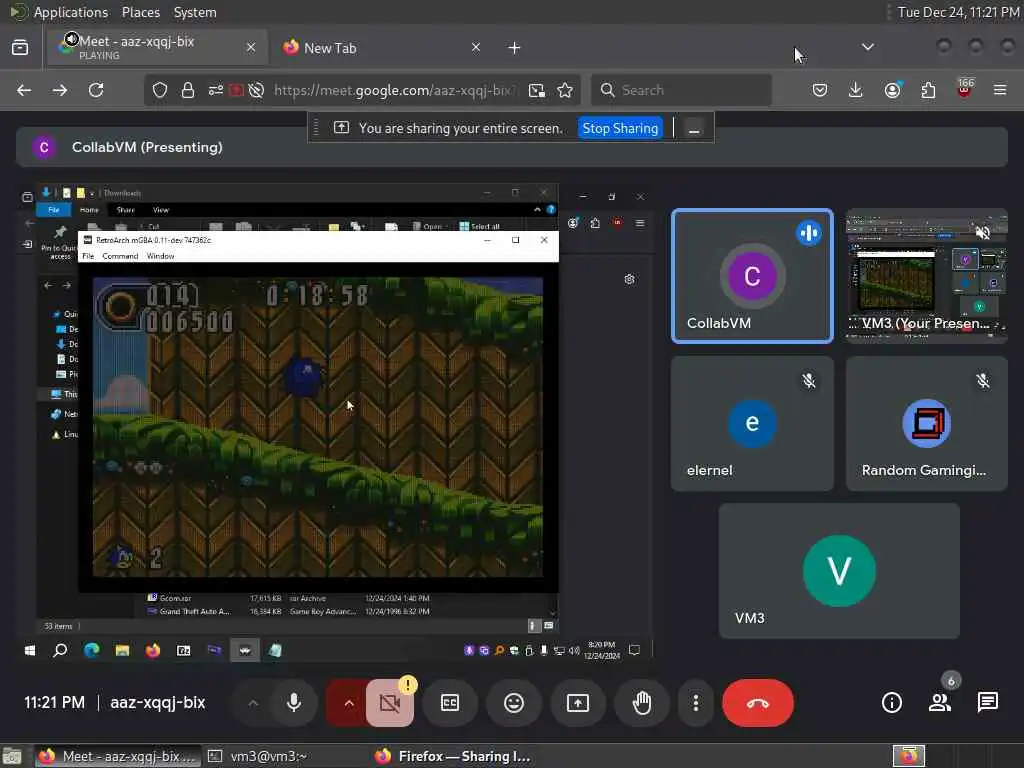Expand audio settings chevron beside microphone
Viewport: 1024px width, 768px height.
253,703
